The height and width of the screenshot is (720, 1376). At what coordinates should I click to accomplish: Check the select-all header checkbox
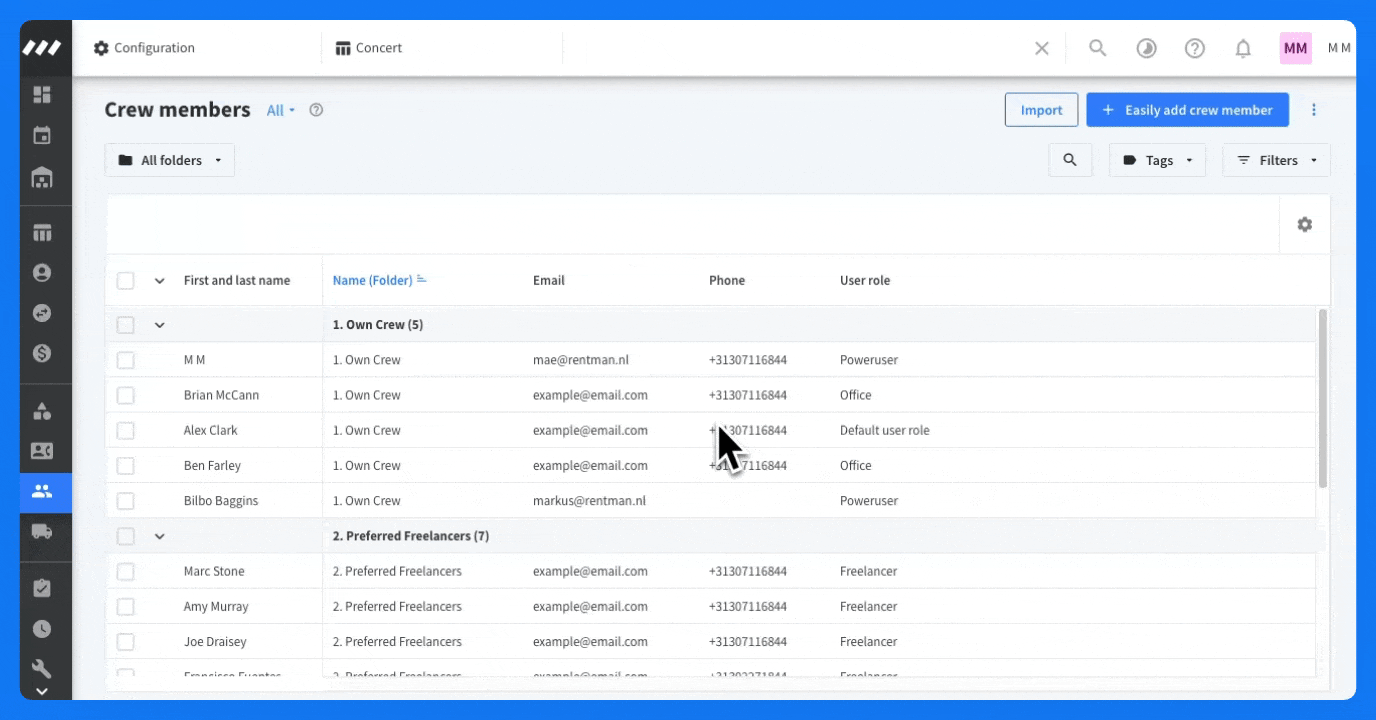(x=125, y=280)
